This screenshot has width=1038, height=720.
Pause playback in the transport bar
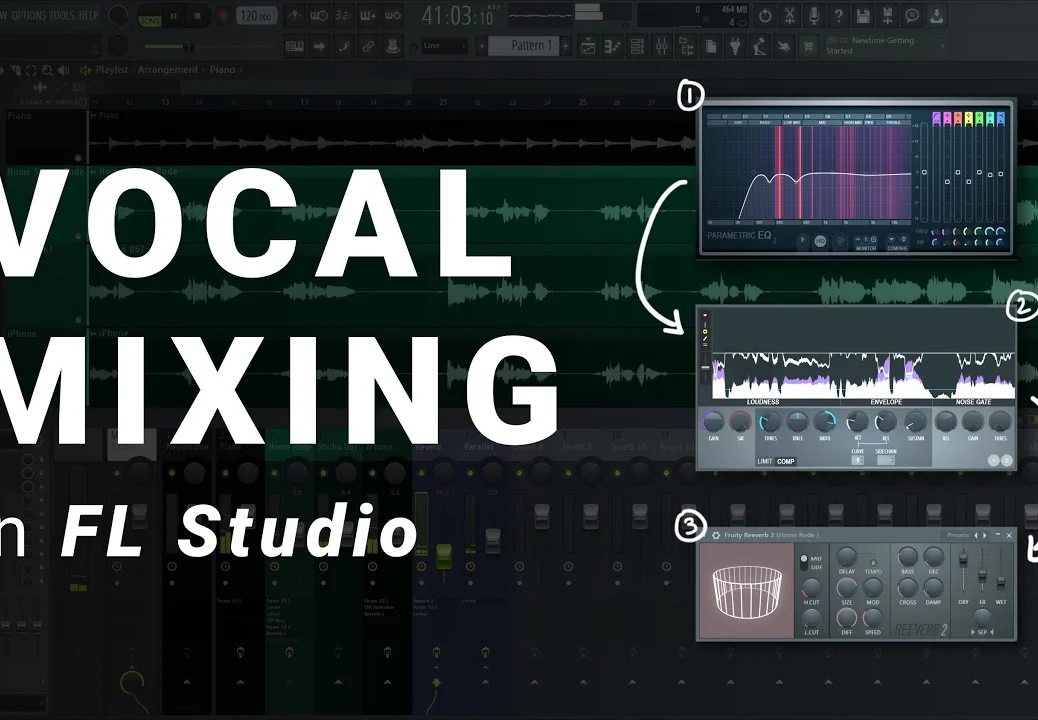click(173, 17)
